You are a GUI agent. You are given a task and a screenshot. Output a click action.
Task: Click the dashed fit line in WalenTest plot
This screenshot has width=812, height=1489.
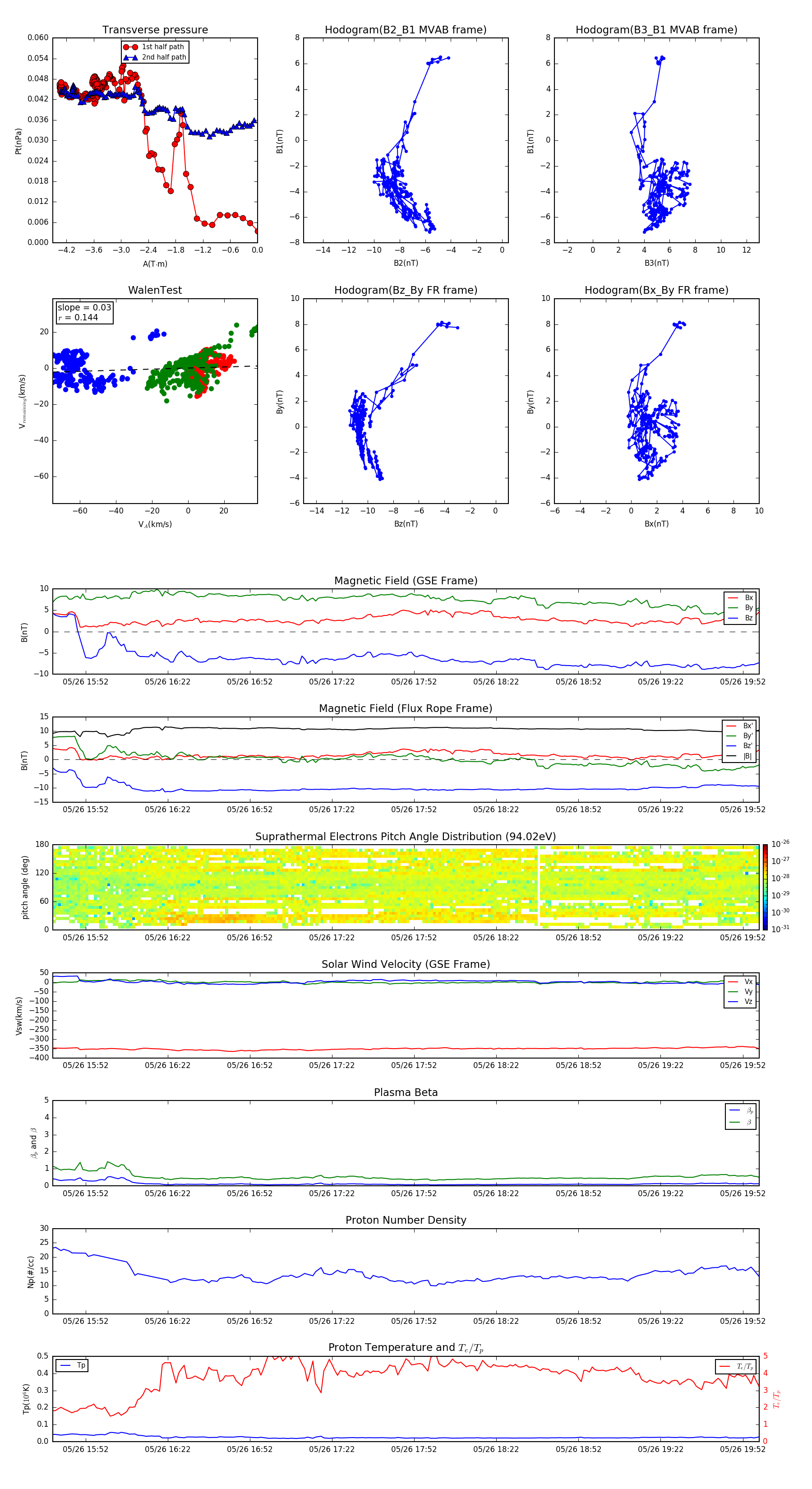(155, 369)
